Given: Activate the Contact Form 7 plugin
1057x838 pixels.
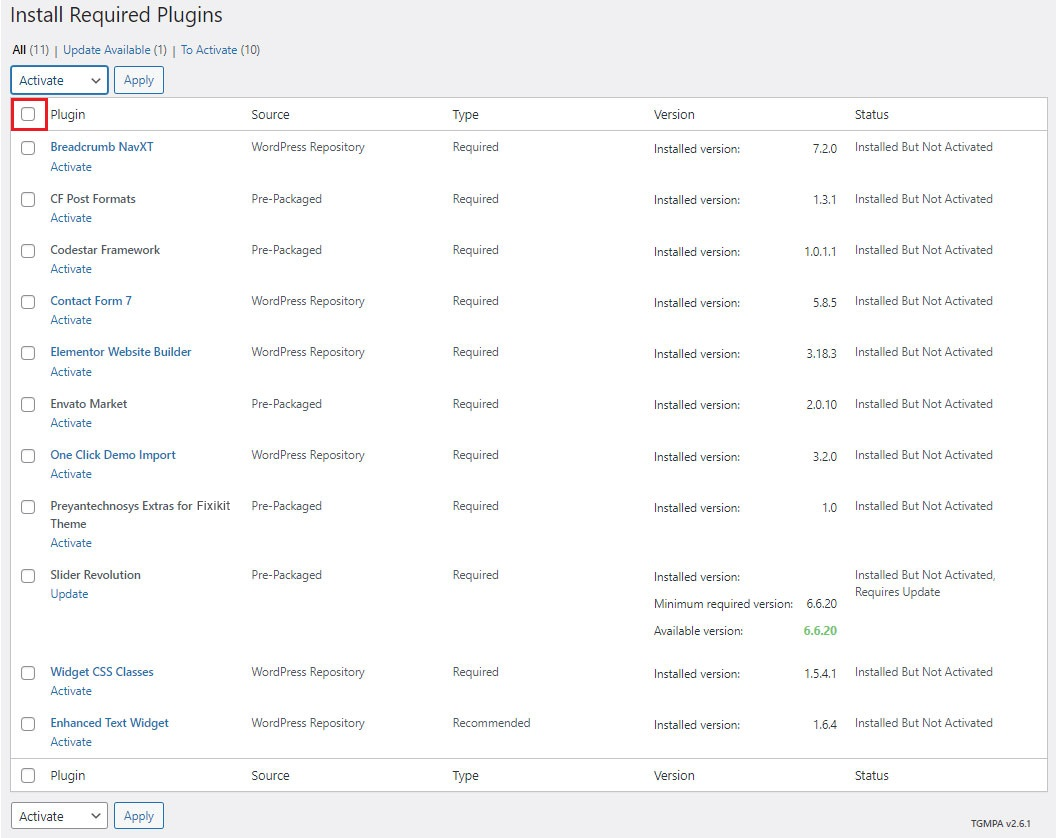Looking at the screenshot, I should pos(71,320).
